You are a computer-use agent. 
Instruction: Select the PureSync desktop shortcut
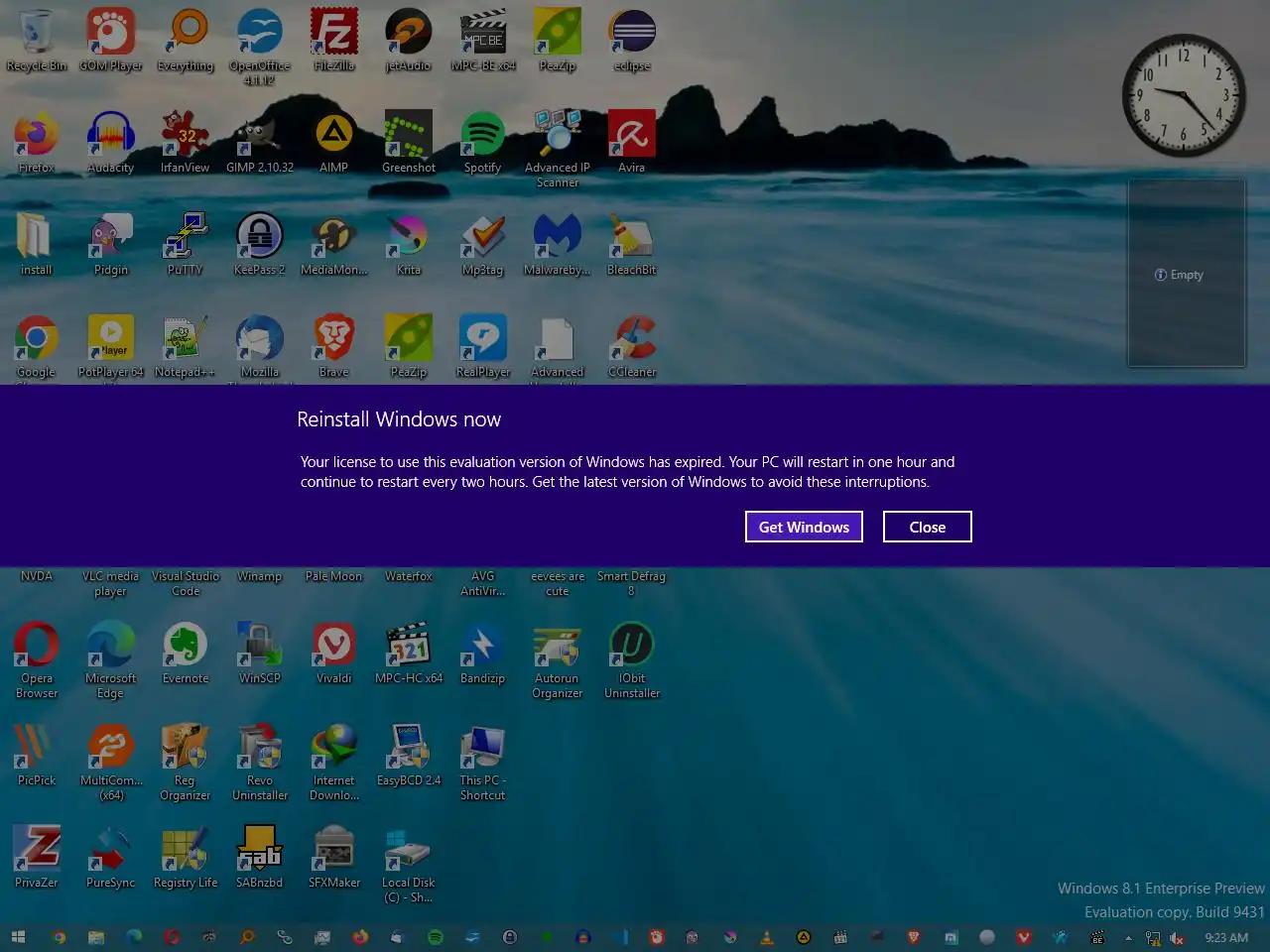point(111,857)
